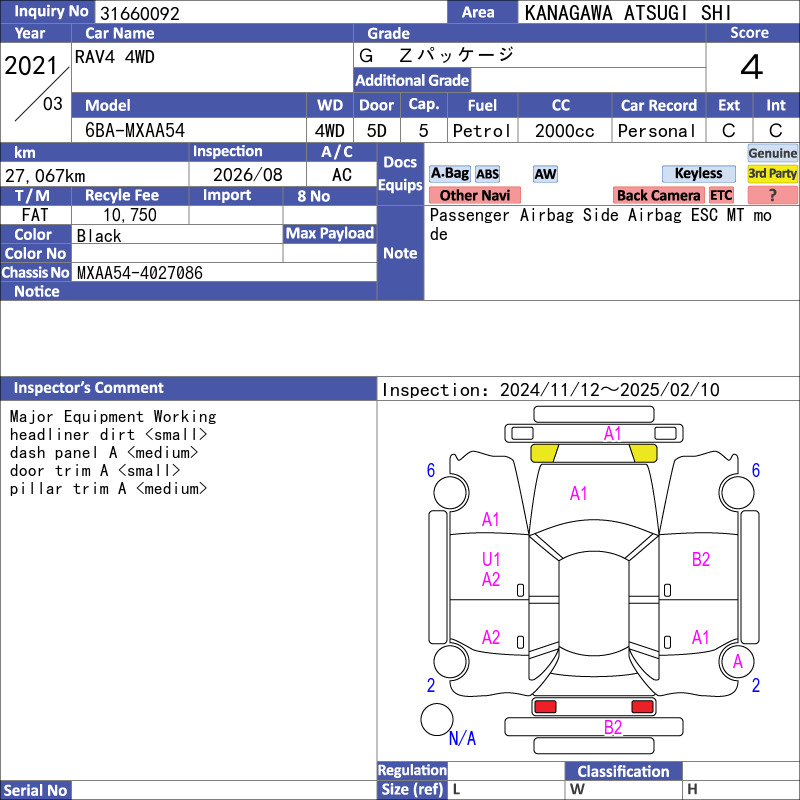Click the yellow 3rd Party legend swatch

772,174
